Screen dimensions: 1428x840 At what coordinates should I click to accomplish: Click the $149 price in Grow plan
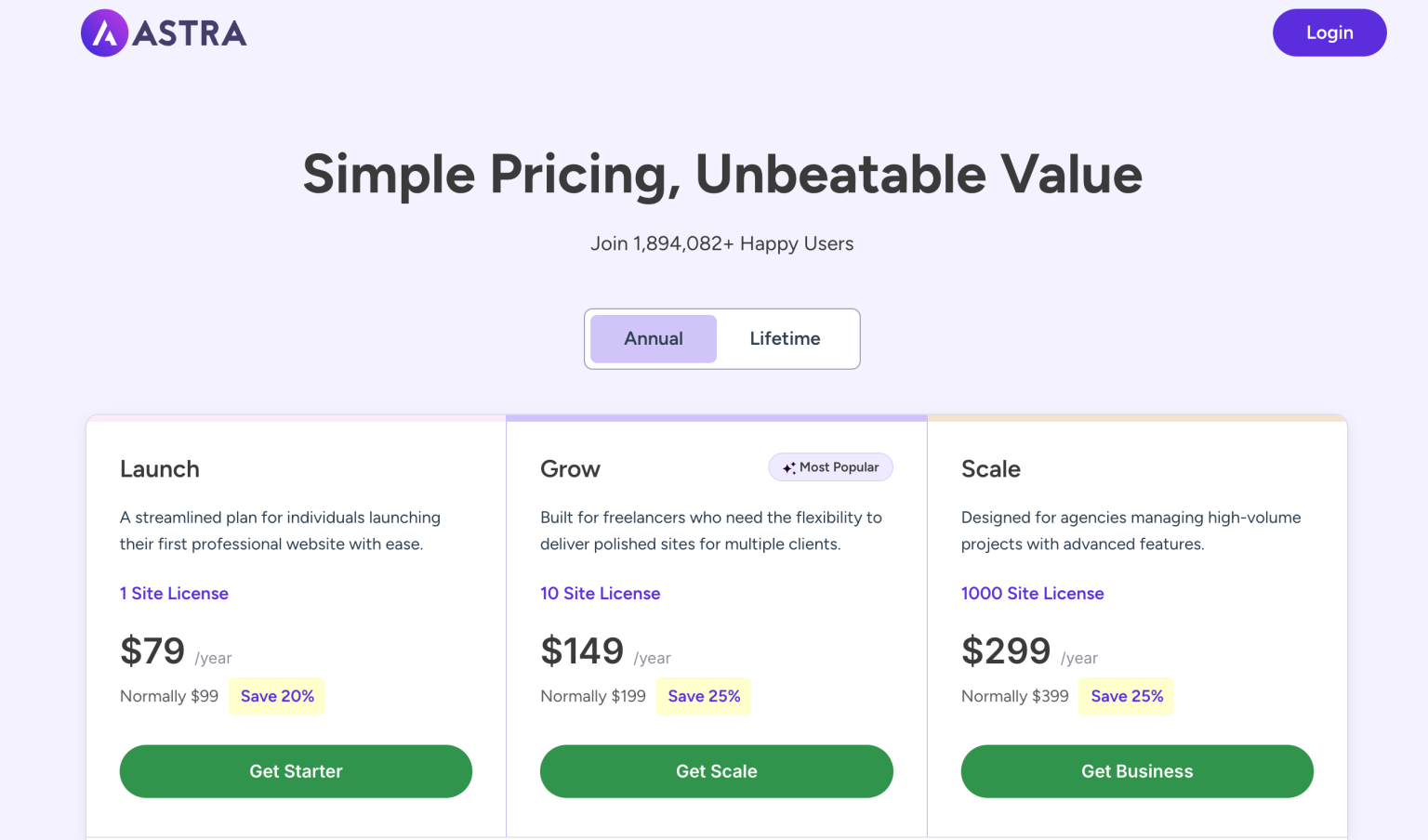[x=582, y=651]
